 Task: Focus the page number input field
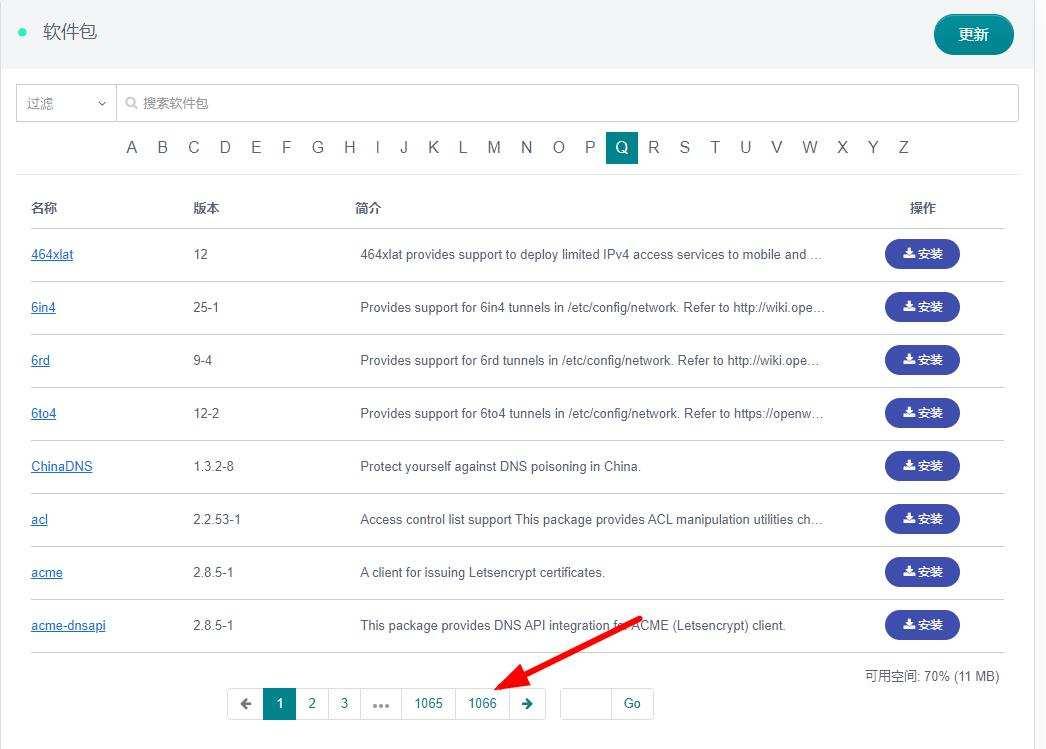(x=585, y=703)
